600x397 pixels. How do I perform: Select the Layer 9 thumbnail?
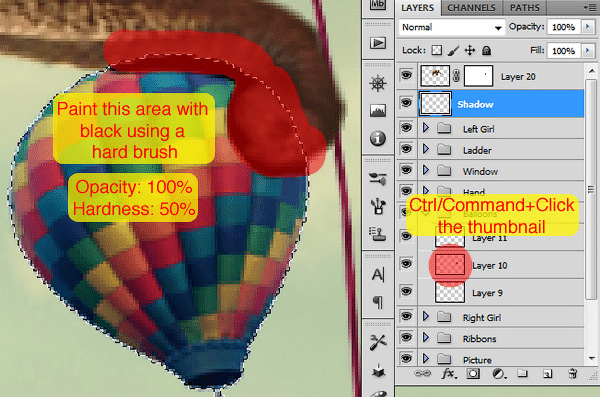tap(450, 293)
